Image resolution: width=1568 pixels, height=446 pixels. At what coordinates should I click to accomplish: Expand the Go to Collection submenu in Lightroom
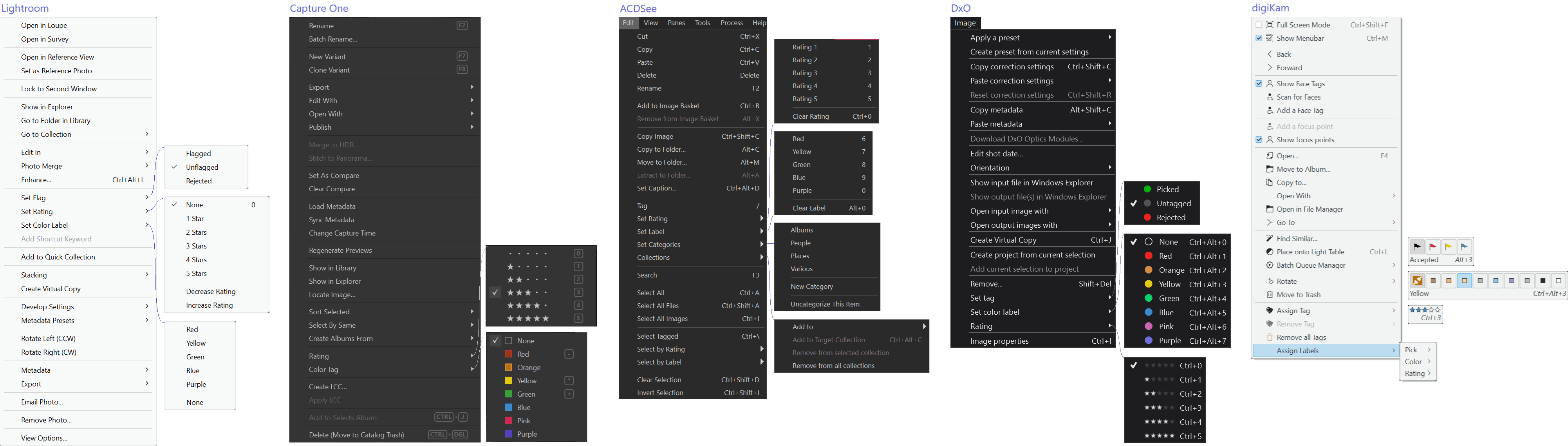pos(147,134)
